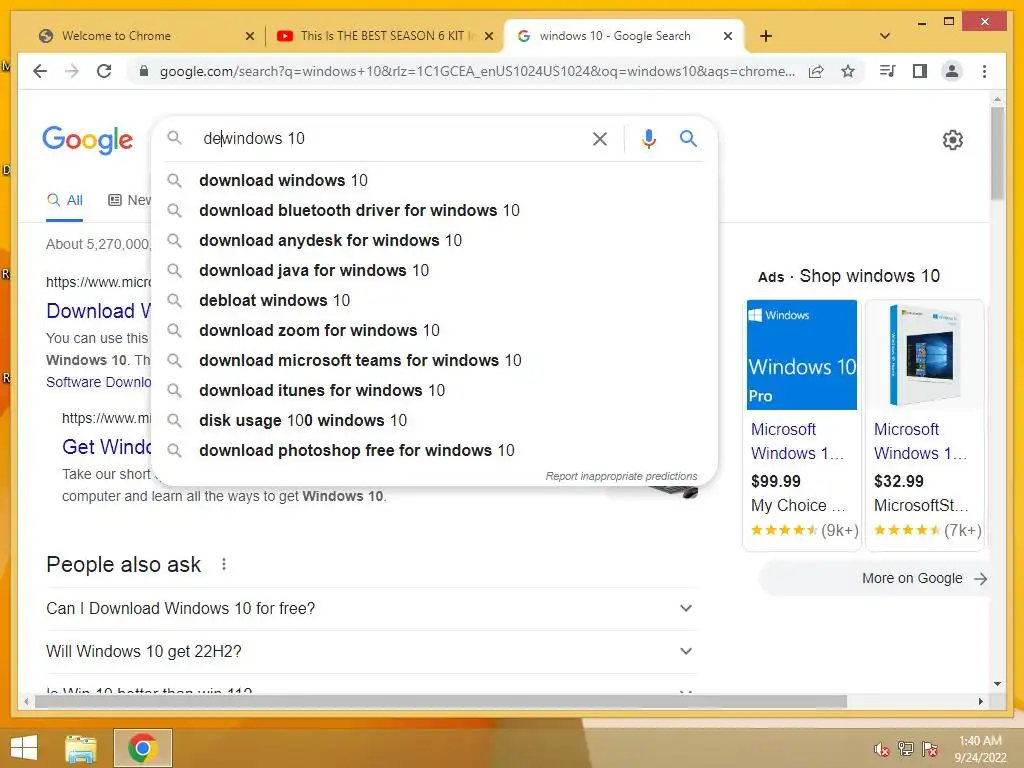Open the media controls icon in toolbar
The width and height of the screenshot is (1024, 768).
point(888,71)
